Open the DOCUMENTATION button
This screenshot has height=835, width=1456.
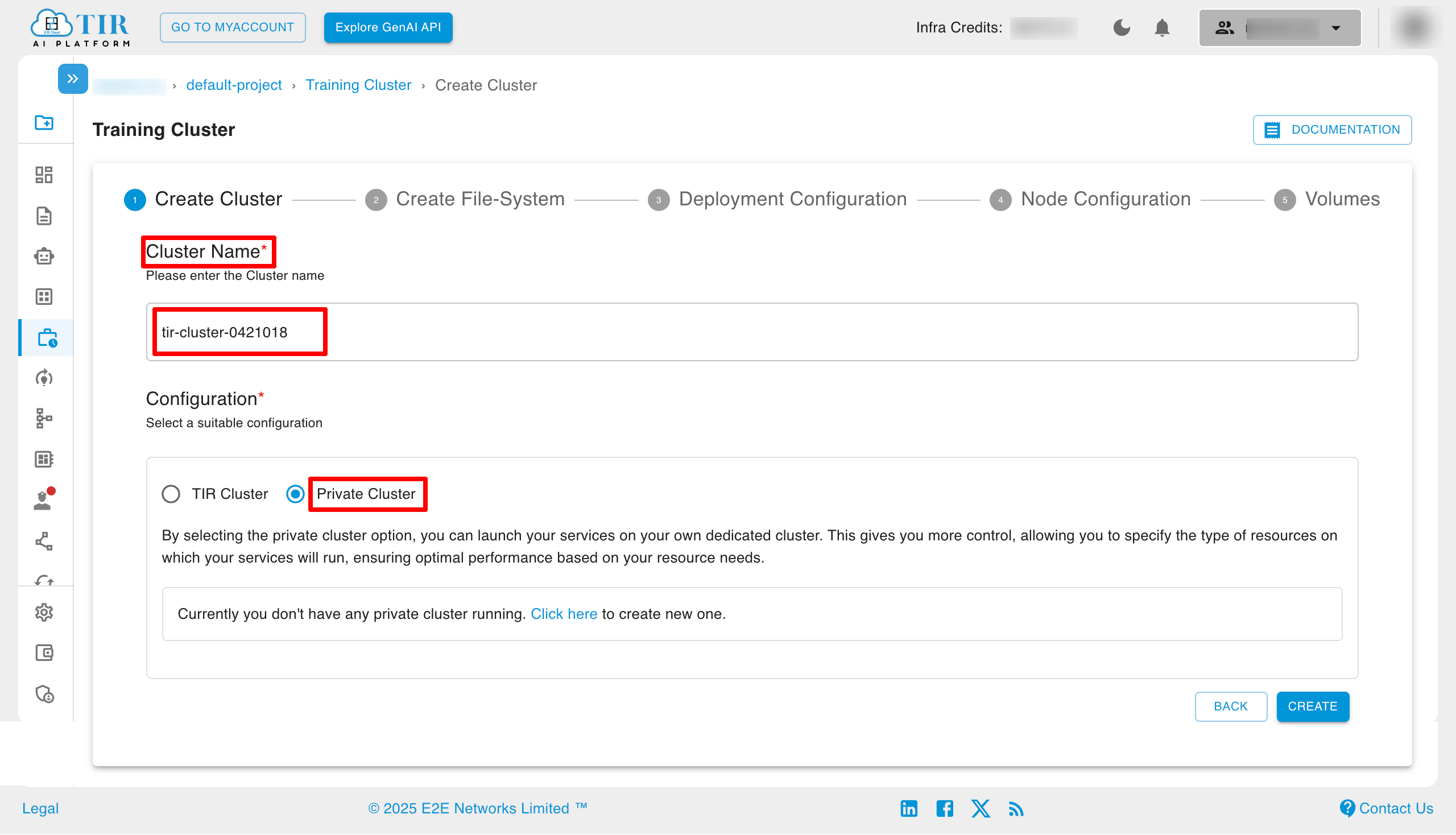(1331, 130)
